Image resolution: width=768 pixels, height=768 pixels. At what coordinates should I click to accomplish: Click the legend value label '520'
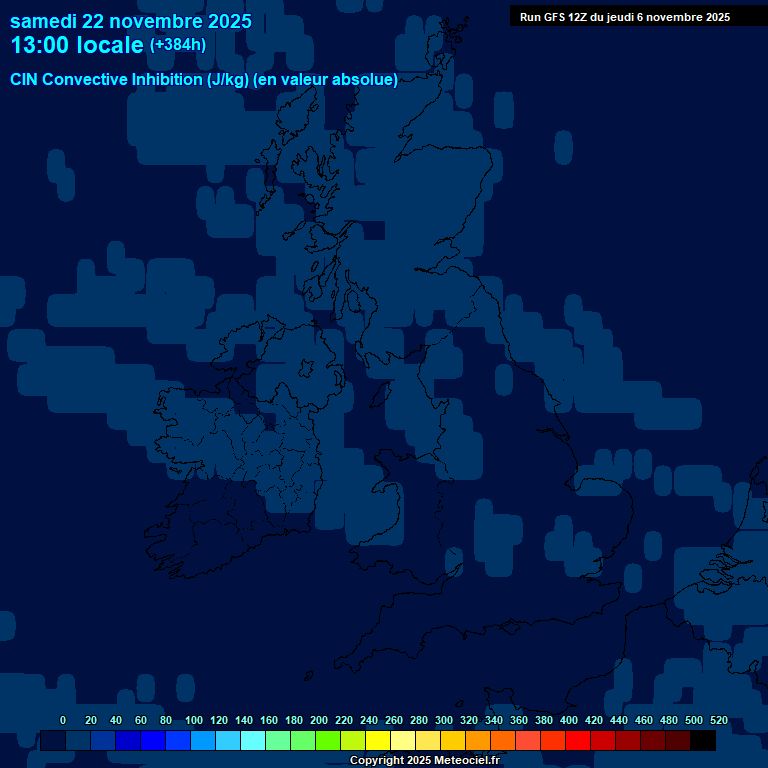719,720
